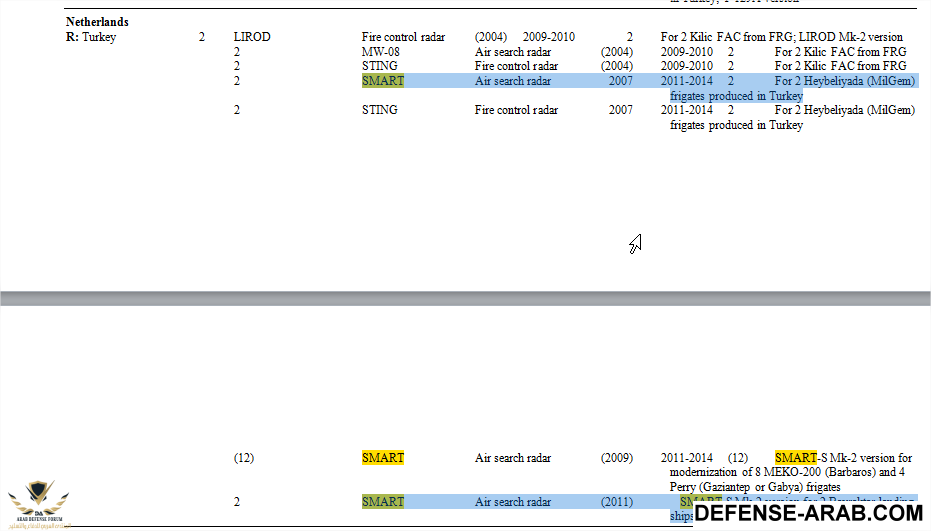Click the DEFENSE-ARAB.COM watermark
Viewport: 931px width, 531px height.
click(x=808, y=513)
